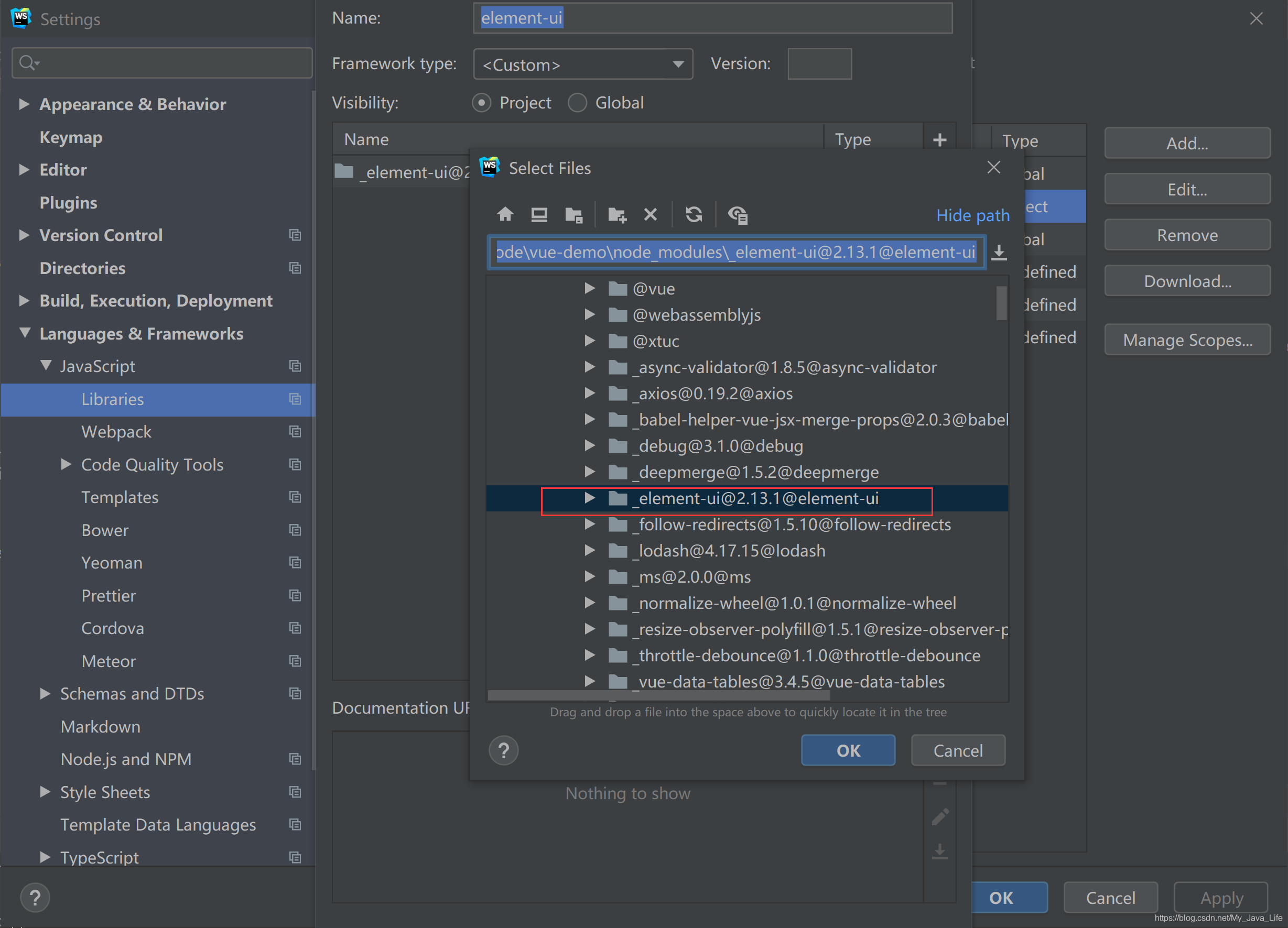Select the Global visibility radio button

[x=578, y=103]
